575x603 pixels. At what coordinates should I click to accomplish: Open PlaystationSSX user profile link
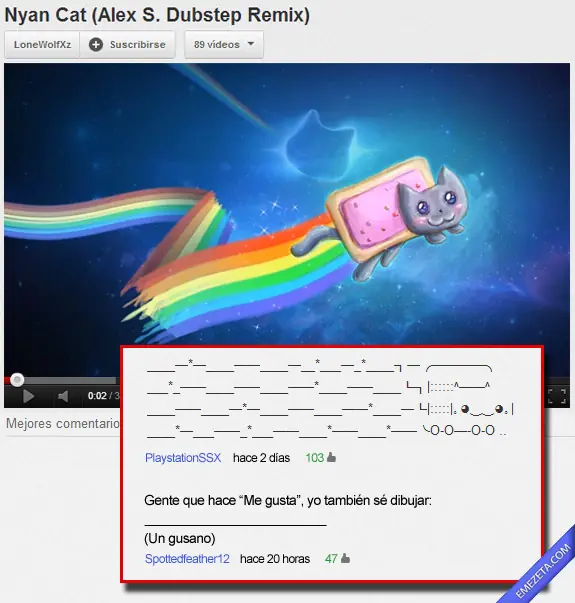[x=183, y=458]
